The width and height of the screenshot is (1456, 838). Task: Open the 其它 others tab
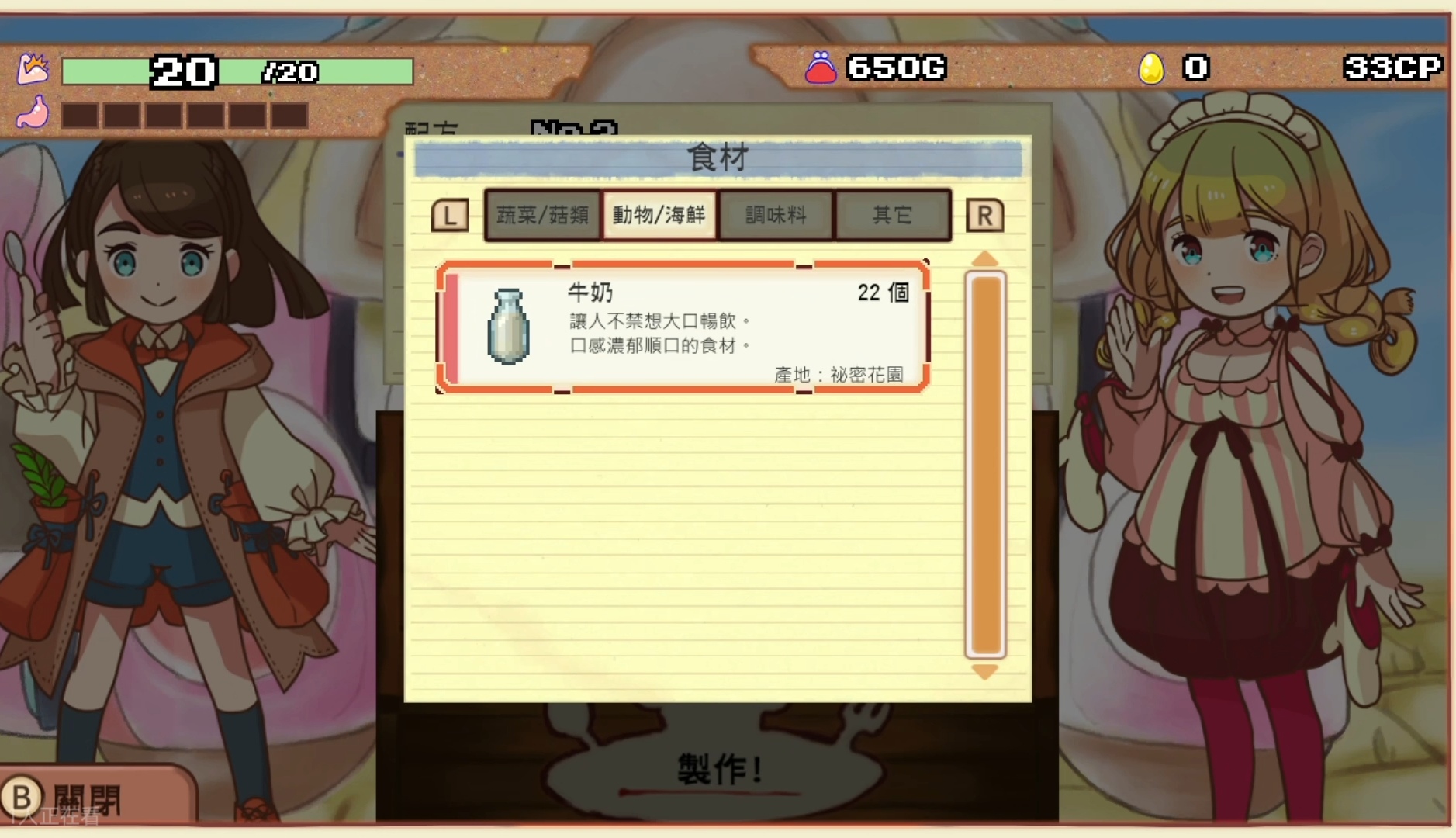tap(892, 215)
